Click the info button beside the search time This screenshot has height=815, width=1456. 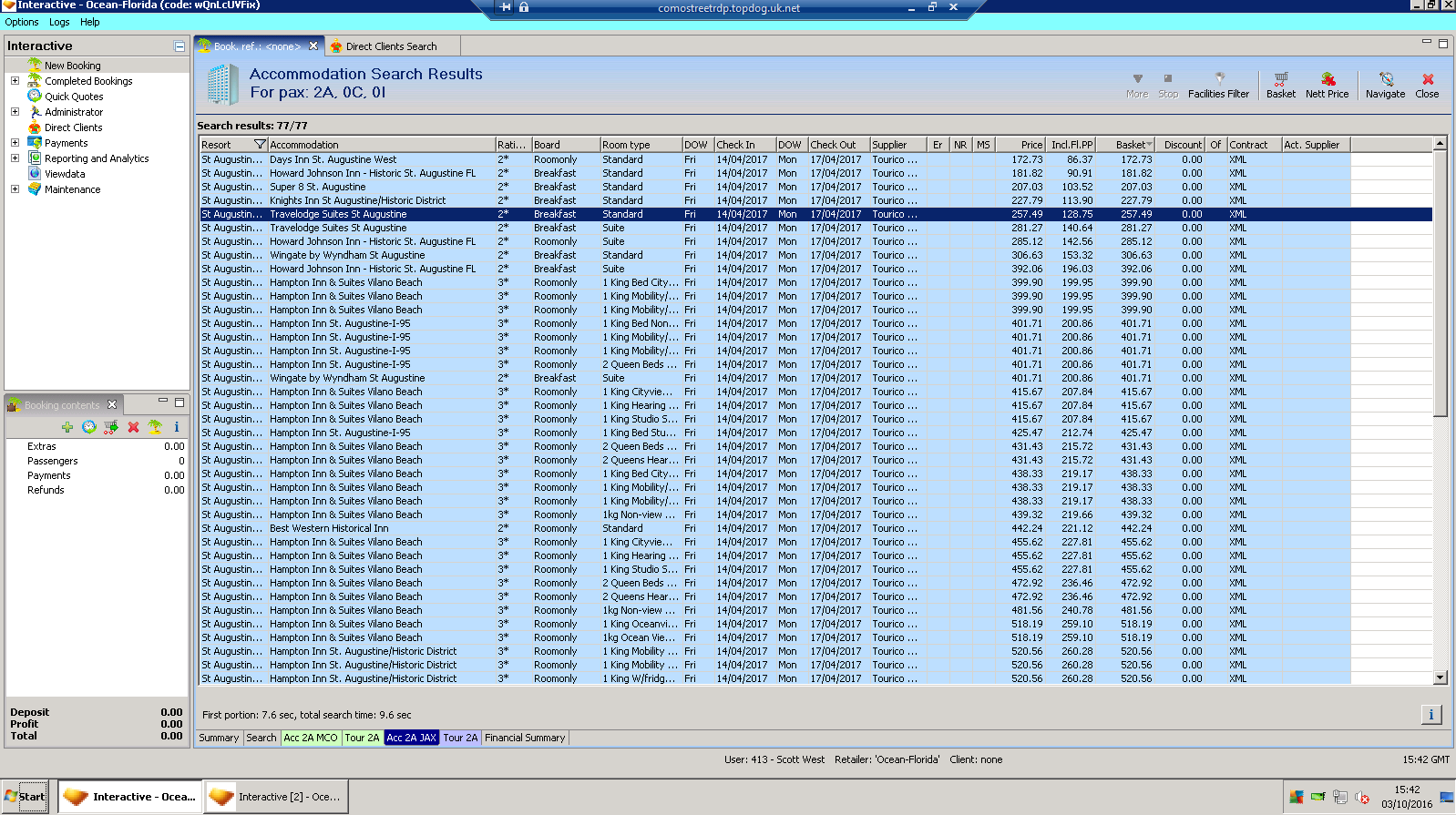[1430, 715]
